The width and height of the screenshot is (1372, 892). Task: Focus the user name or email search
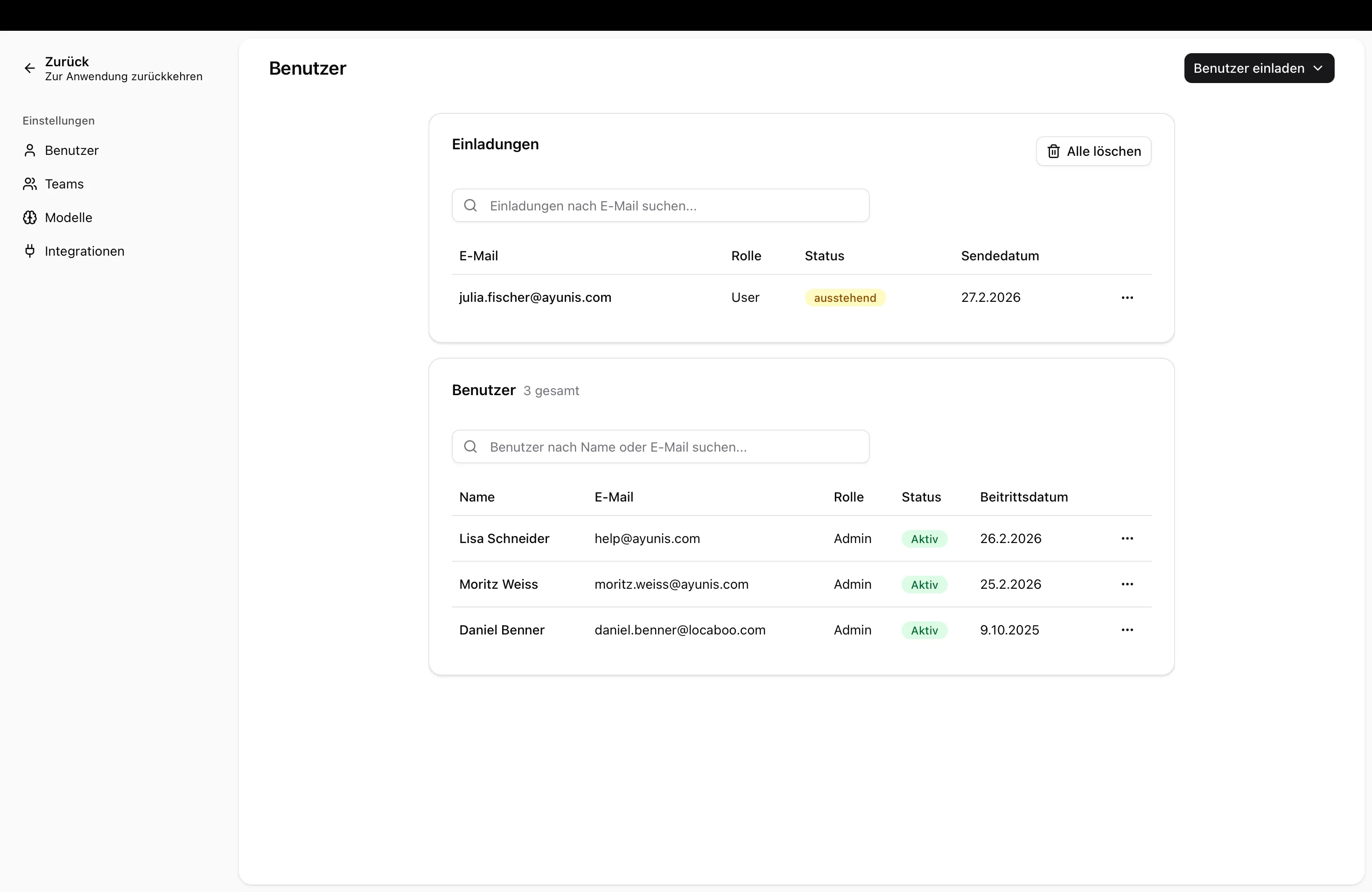tap(669, 447)
